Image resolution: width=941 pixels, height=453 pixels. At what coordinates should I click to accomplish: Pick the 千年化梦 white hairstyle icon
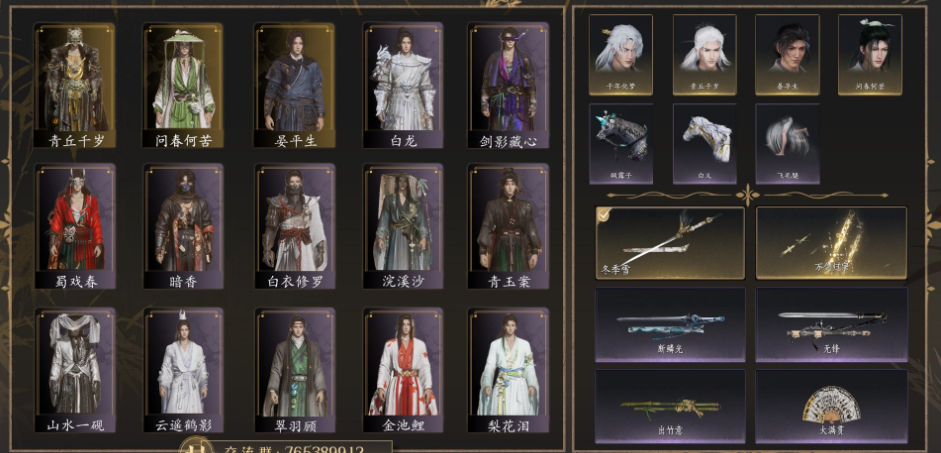[x=621, y=55]
